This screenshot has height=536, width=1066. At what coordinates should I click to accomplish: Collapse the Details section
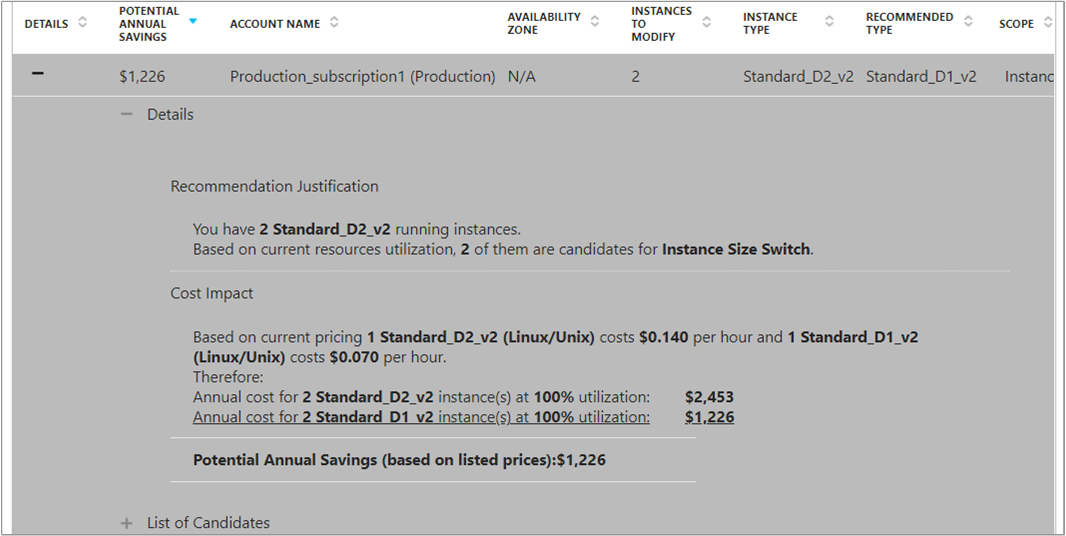pos(126,114)
